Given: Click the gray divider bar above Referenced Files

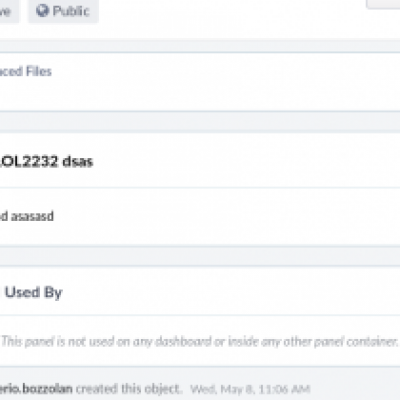Looking at the screenshot, I should tap(200, 46).
